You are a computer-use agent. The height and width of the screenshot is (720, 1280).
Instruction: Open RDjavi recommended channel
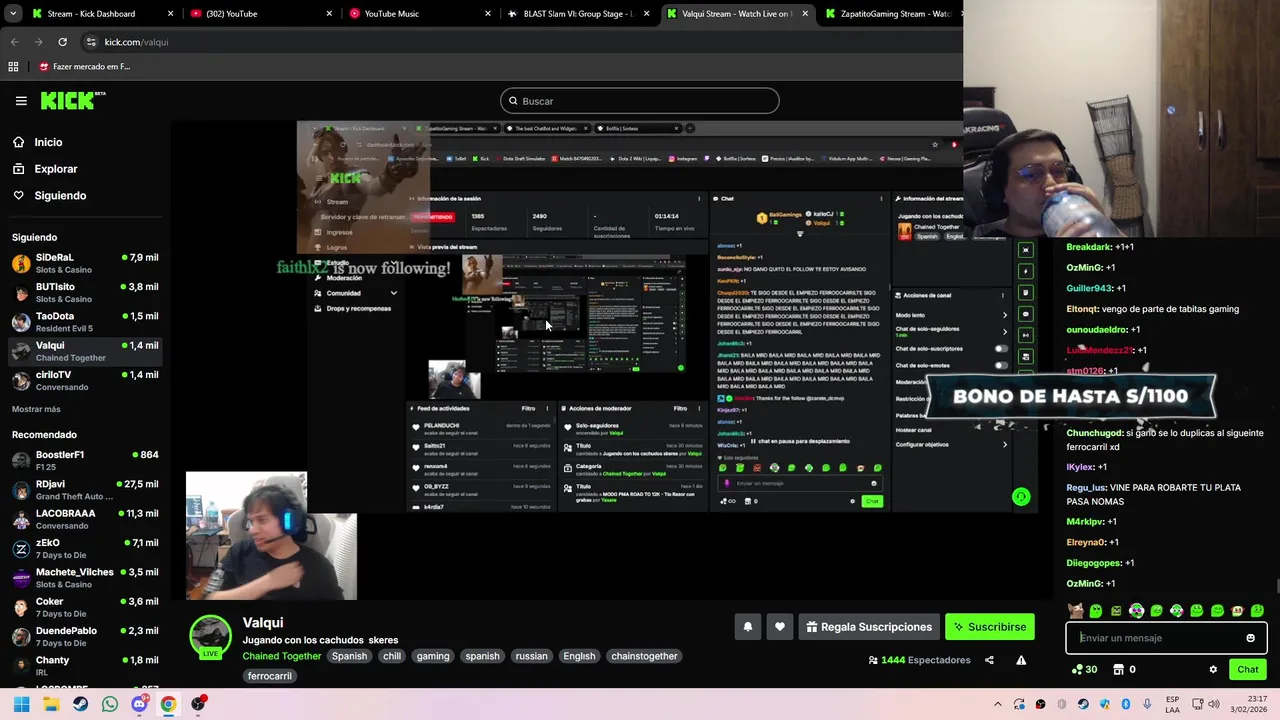click(x=85, y=490)
